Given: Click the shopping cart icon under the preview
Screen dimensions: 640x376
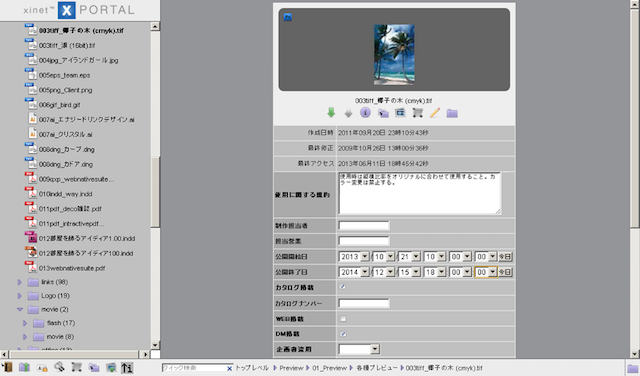Looking at the screenshot, I should click(417, 113).
